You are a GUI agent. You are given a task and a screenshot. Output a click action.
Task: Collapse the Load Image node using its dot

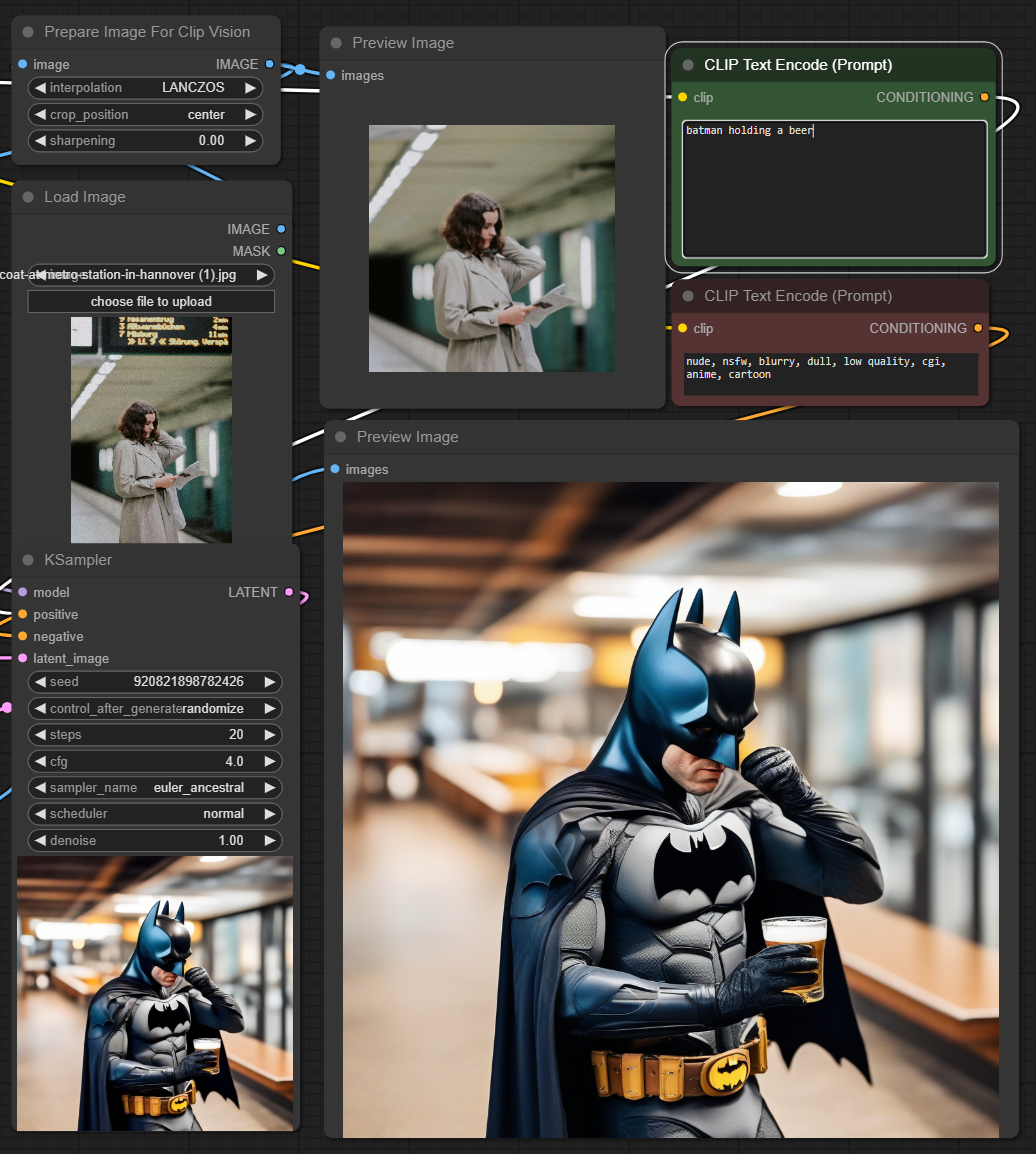pyautogui.click(x=28, y=197)
